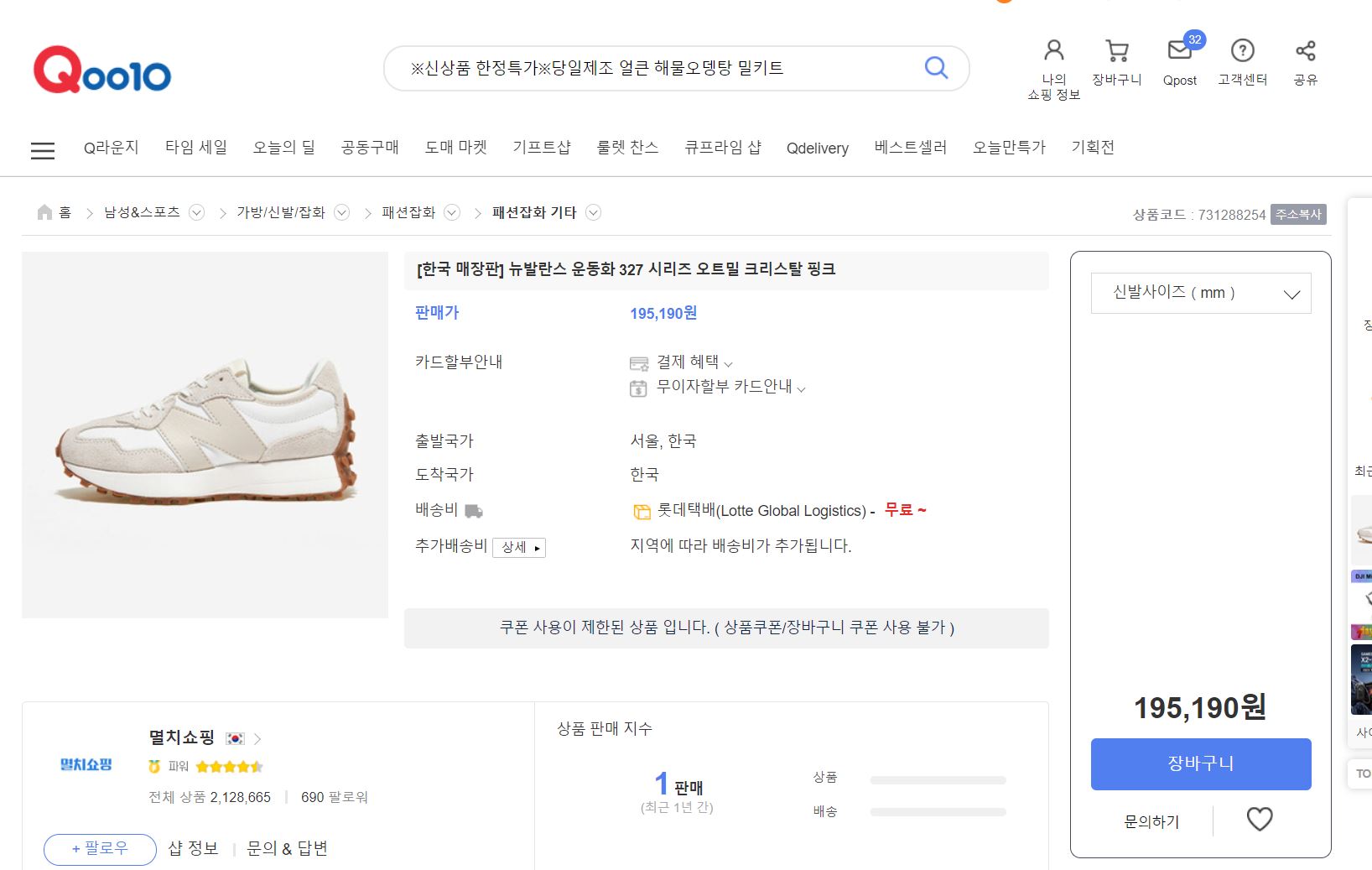This screenshot has height=870, width=1372.
Task: Open 공동구매 menu
Action: [x=370, y=148]
